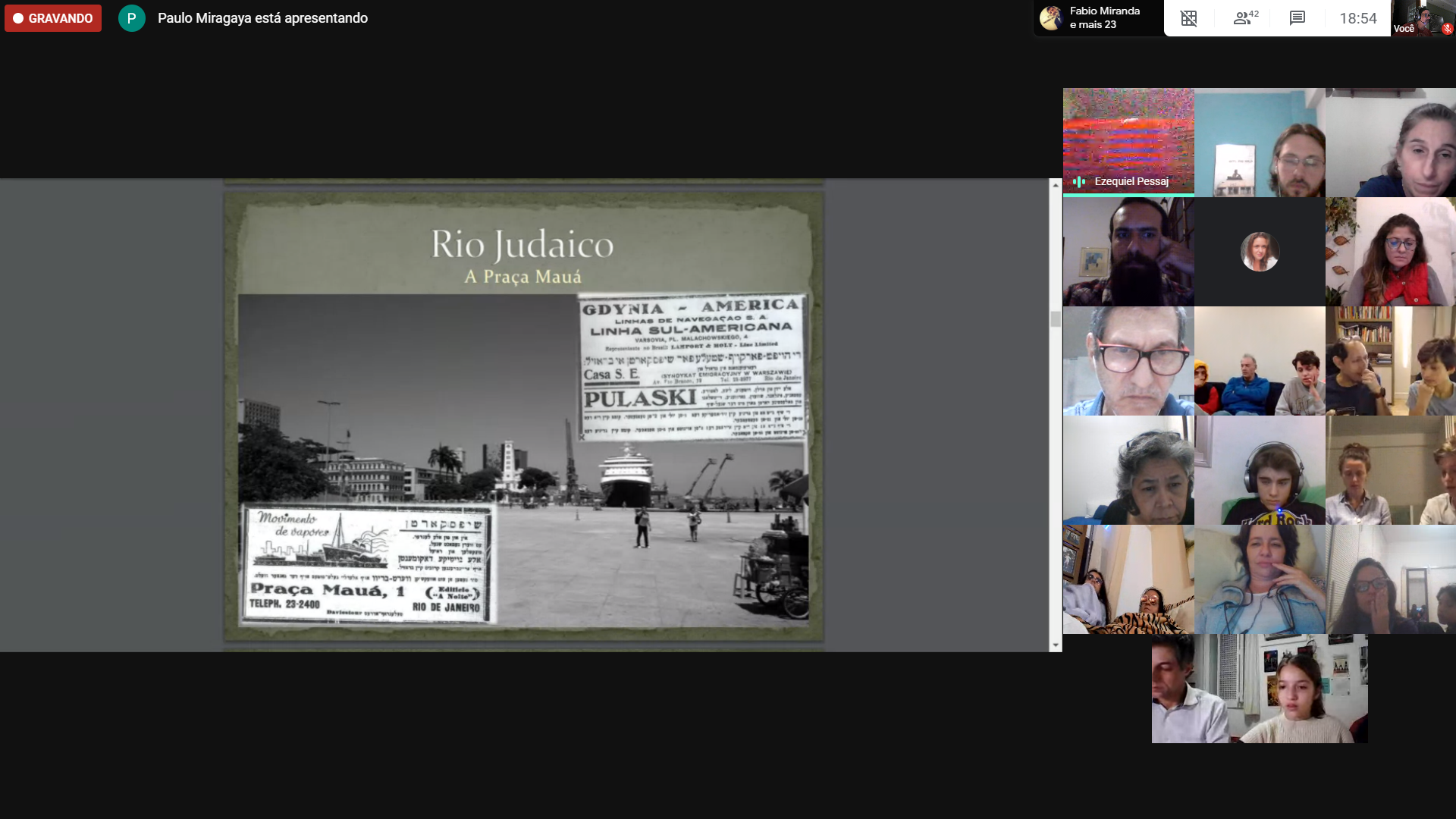The width and height of the screenshot is (1456, 819).
Task: Select the gray-haired woman tile
Action: (x=1128, y=470)
